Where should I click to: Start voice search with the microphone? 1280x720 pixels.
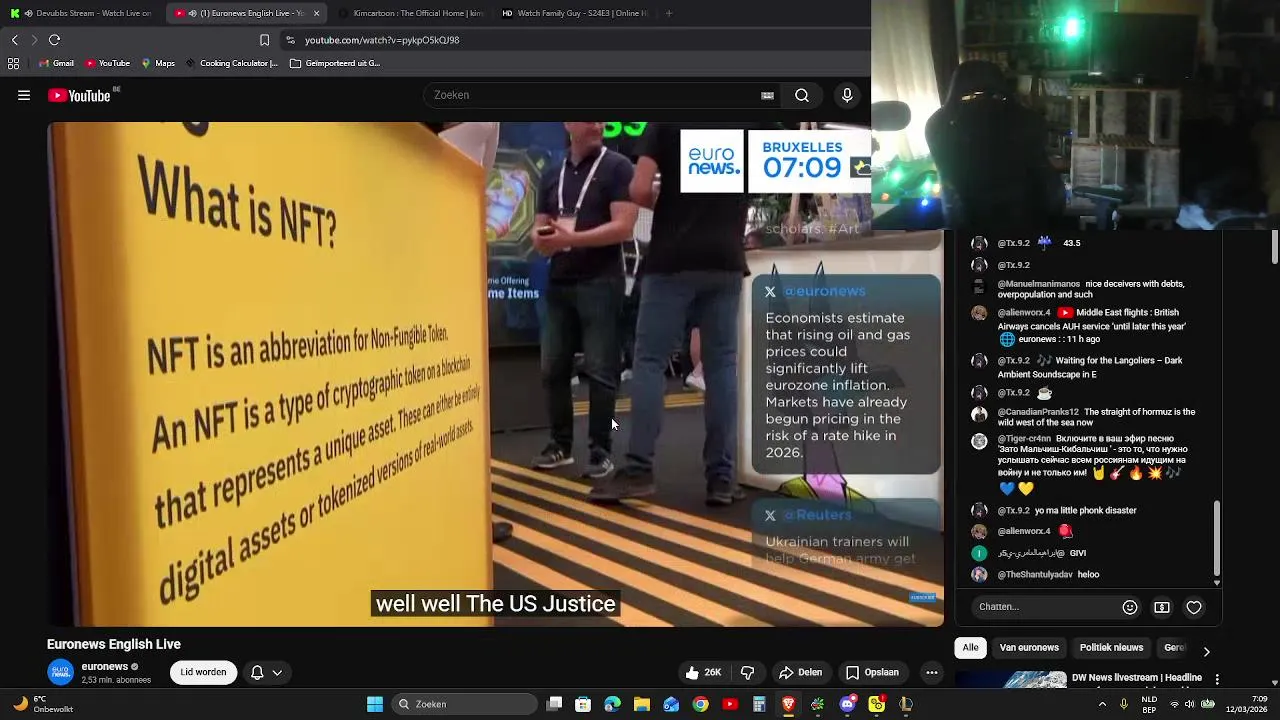pos(847,95)
